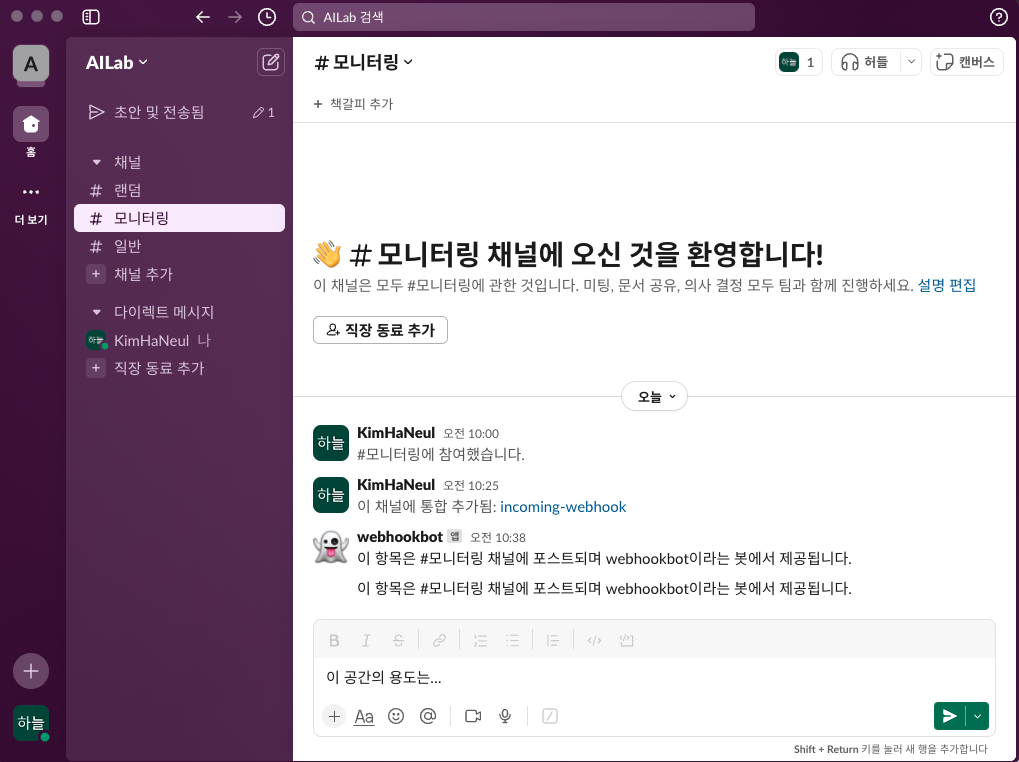Send the message with green arrow
Image resolution: width=1019 pixels, height=762 pixels.
pos(949,716)
